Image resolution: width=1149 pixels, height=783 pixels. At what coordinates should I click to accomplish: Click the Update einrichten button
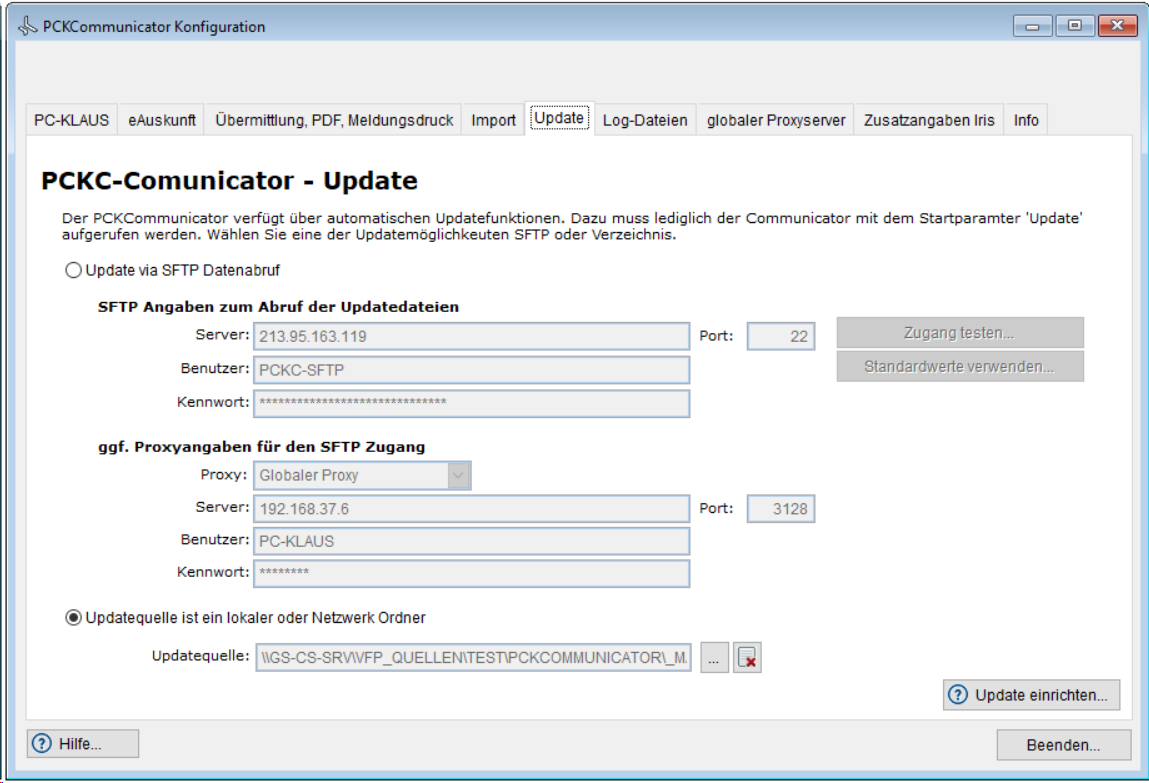coord(1031,695)
